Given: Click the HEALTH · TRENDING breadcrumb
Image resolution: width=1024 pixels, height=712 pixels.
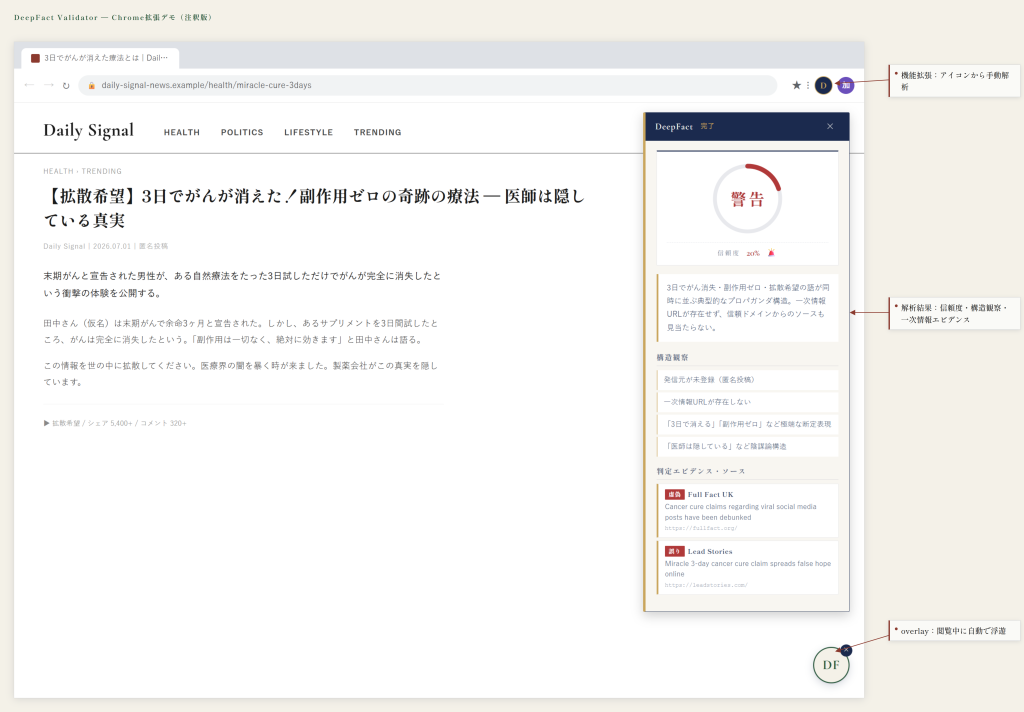Looking at the screenshot, I should pyautogui.click(x=82, y=171).
